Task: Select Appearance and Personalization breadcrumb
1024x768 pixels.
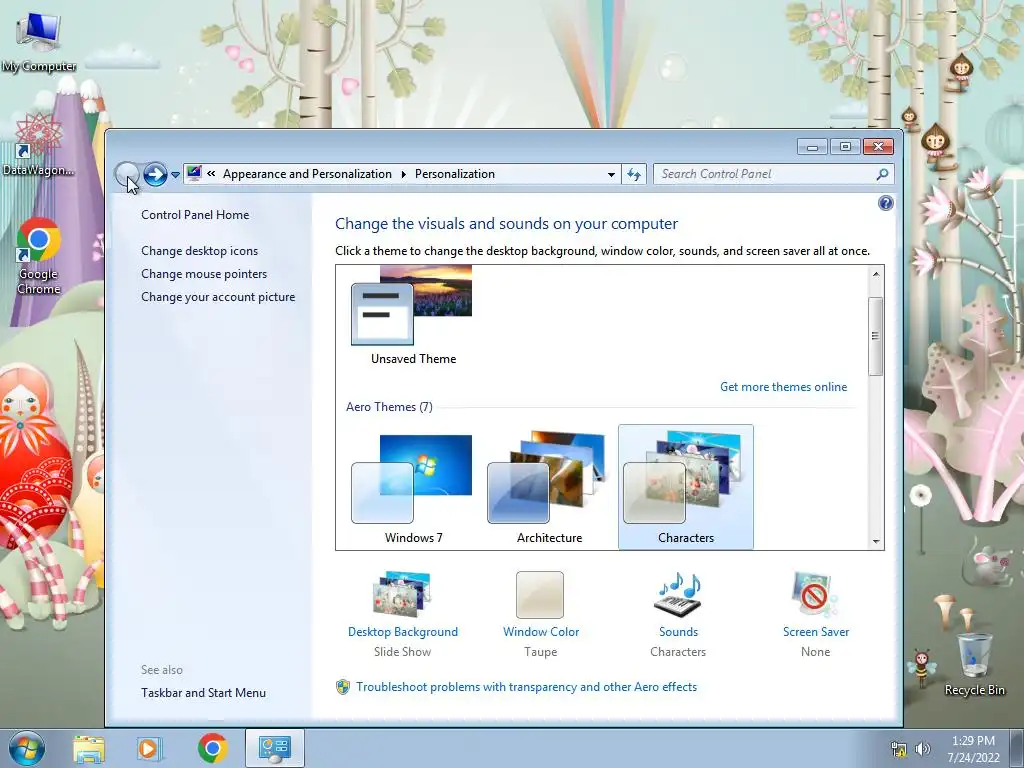Action: click(307, 174)
